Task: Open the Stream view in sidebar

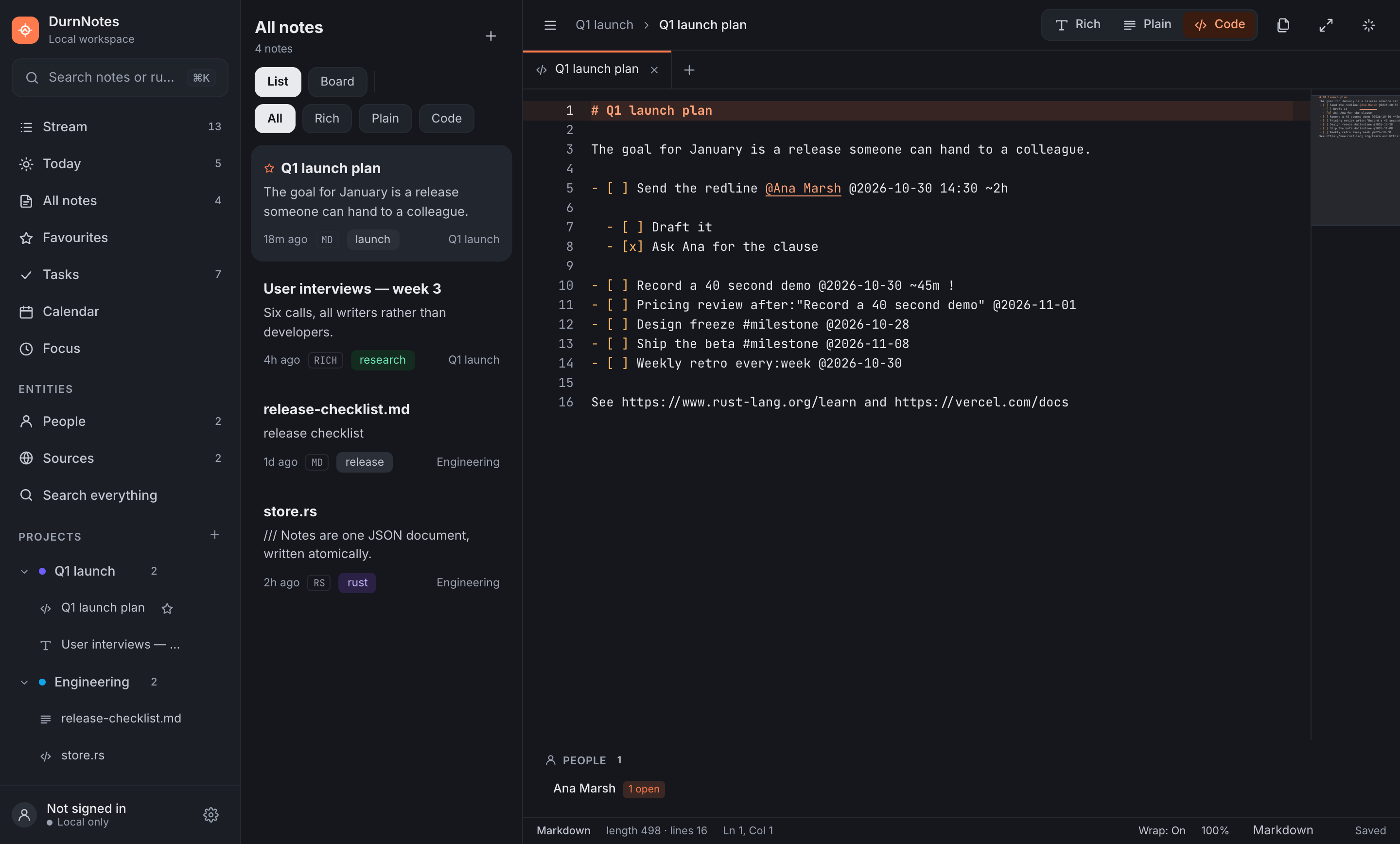Action: pos(120,127)
